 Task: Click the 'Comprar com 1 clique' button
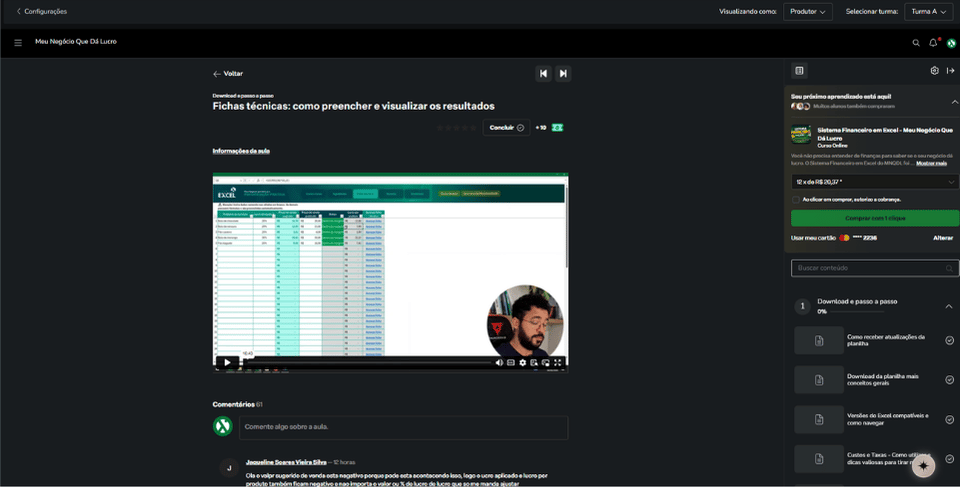(x=875, y=218)
